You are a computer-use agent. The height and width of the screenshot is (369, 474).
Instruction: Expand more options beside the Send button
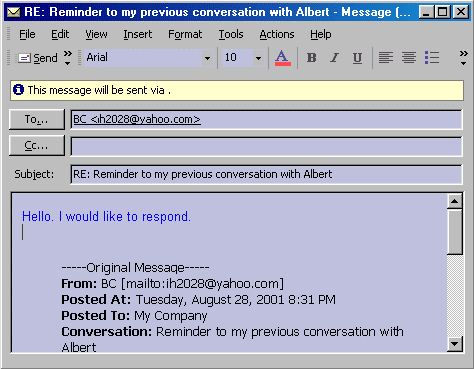click(x=68, y=58)
